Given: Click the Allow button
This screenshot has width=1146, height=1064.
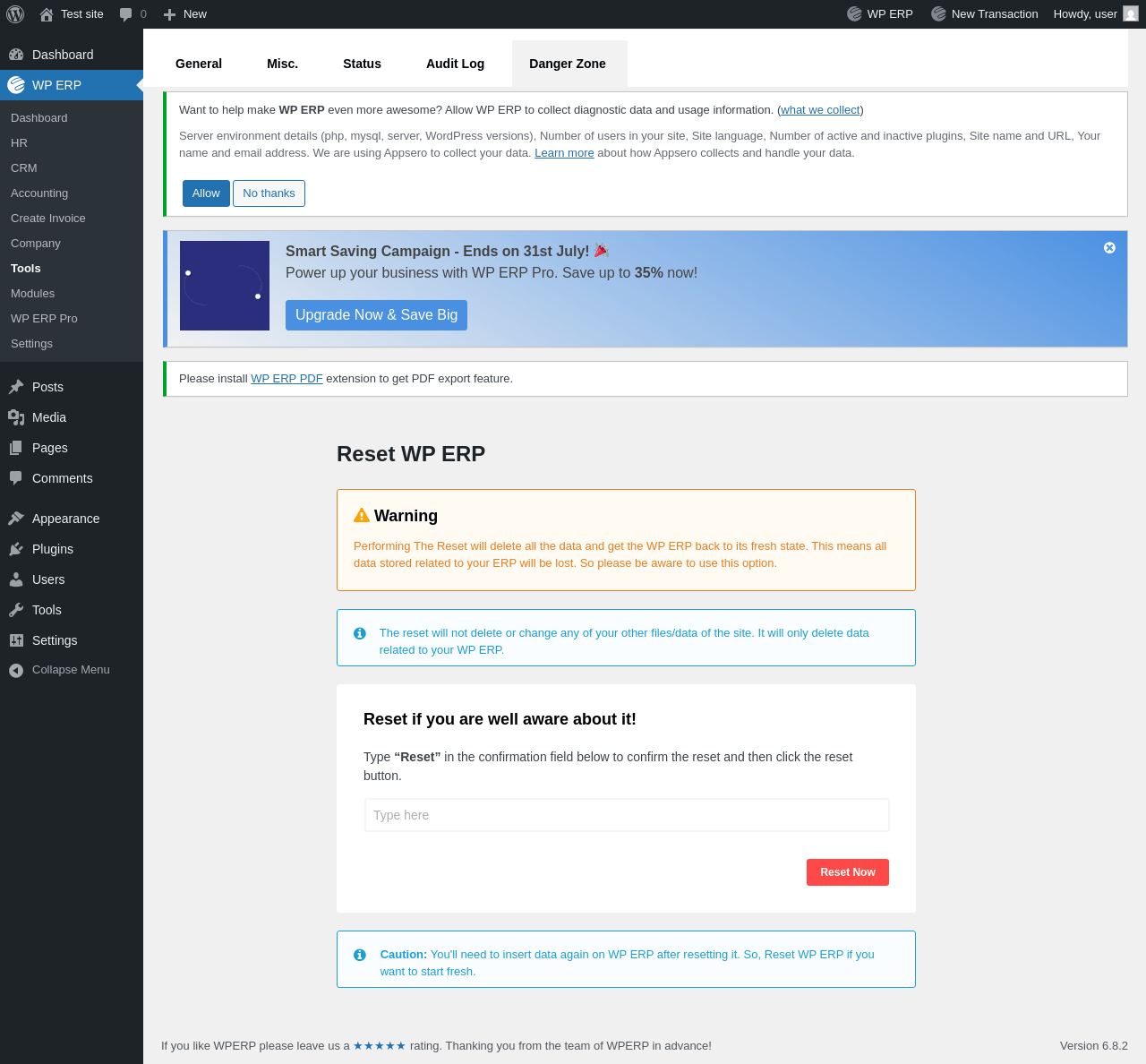Looking at the screenshot, I should (x=206, y=193).
